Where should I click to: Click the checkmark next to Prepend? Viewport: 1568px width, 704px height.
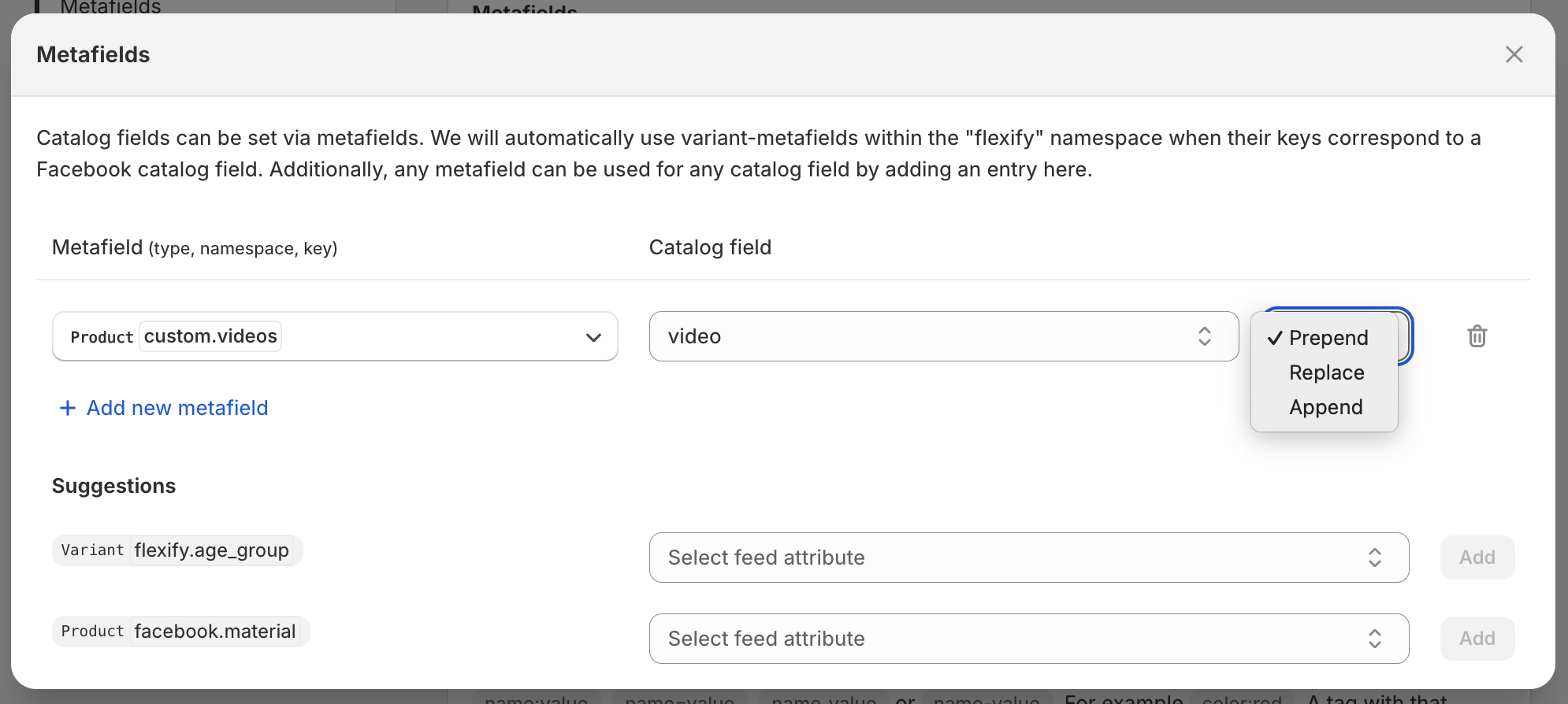(1274, 338)
